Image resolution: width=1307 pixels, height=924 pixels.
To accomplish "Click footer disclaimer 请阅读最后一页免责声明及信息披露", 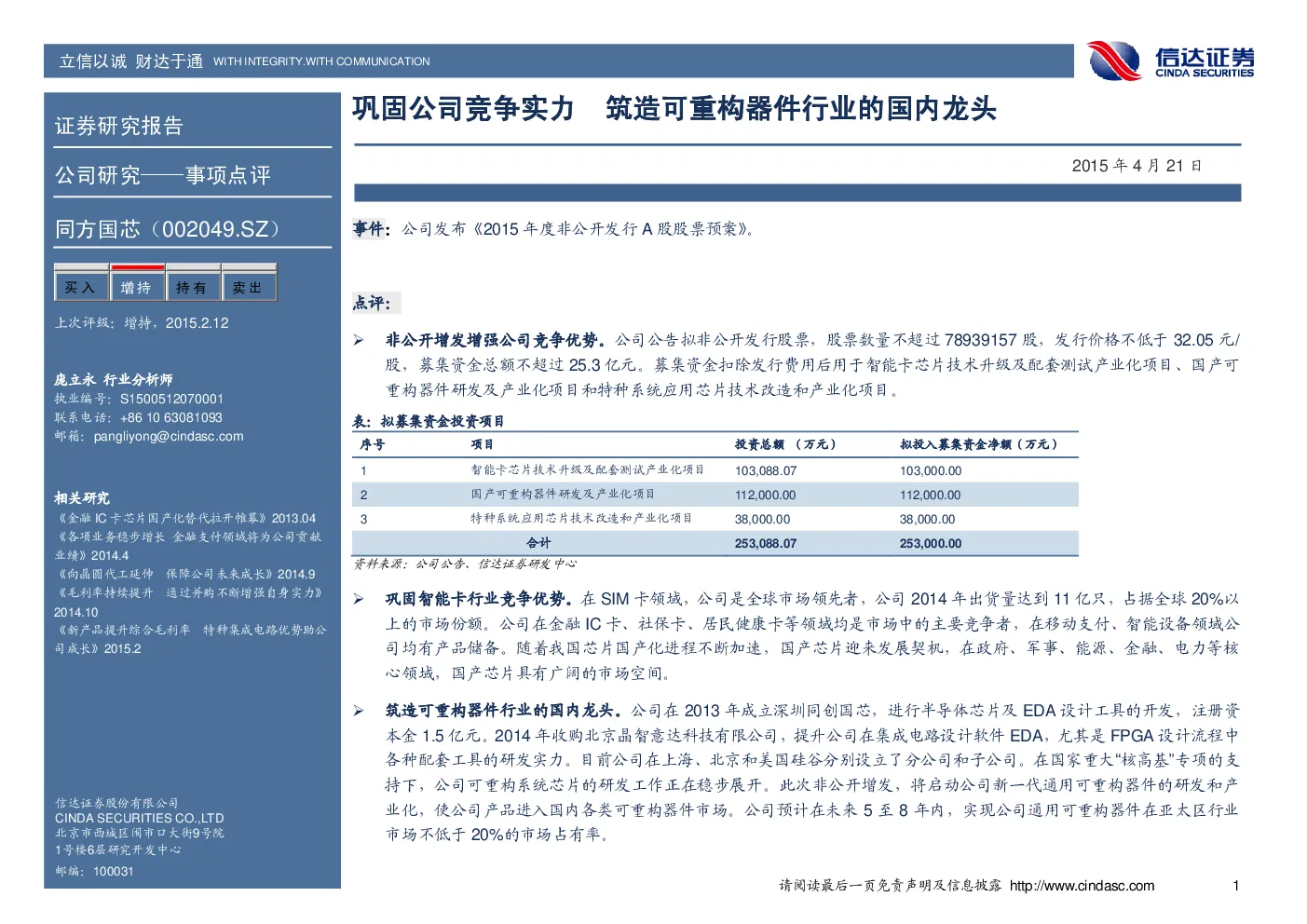I will point(891,886).
